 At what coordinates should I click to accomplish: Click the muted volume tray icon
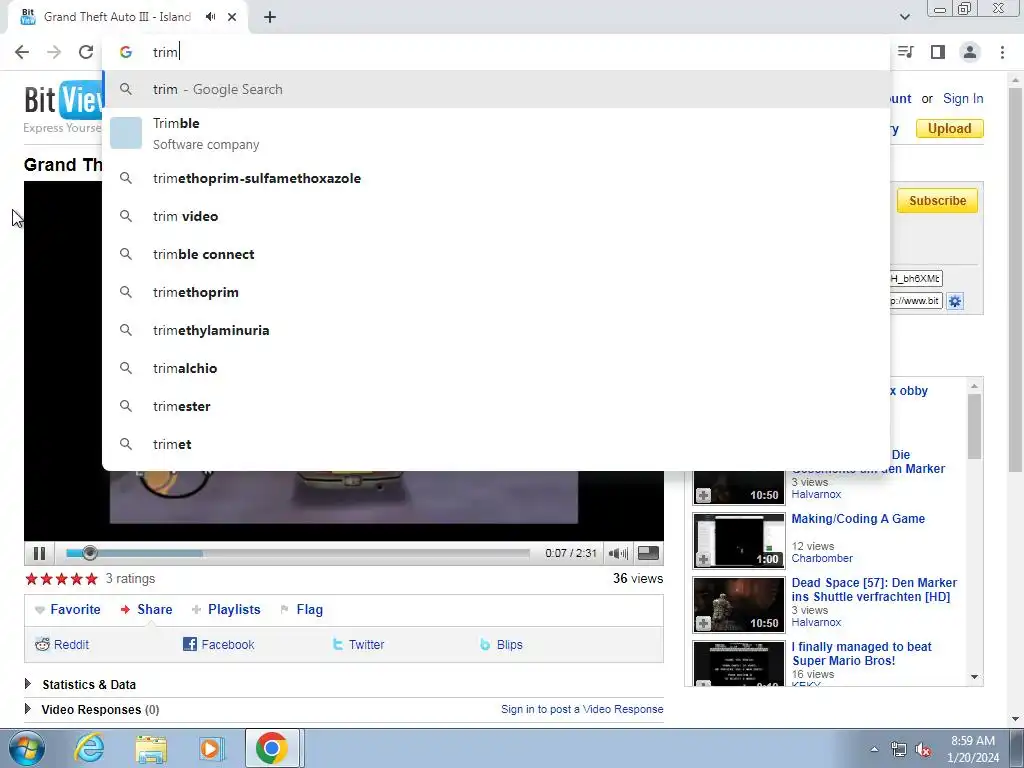click(923, 749)
